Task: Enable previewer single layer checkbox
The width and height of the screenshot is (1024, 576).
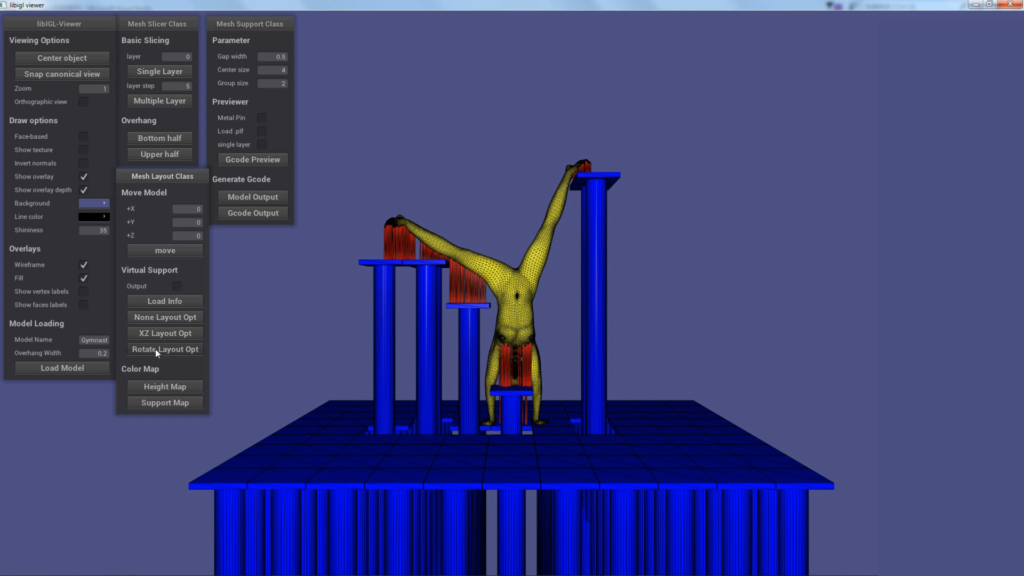Action: coord(262,144)
